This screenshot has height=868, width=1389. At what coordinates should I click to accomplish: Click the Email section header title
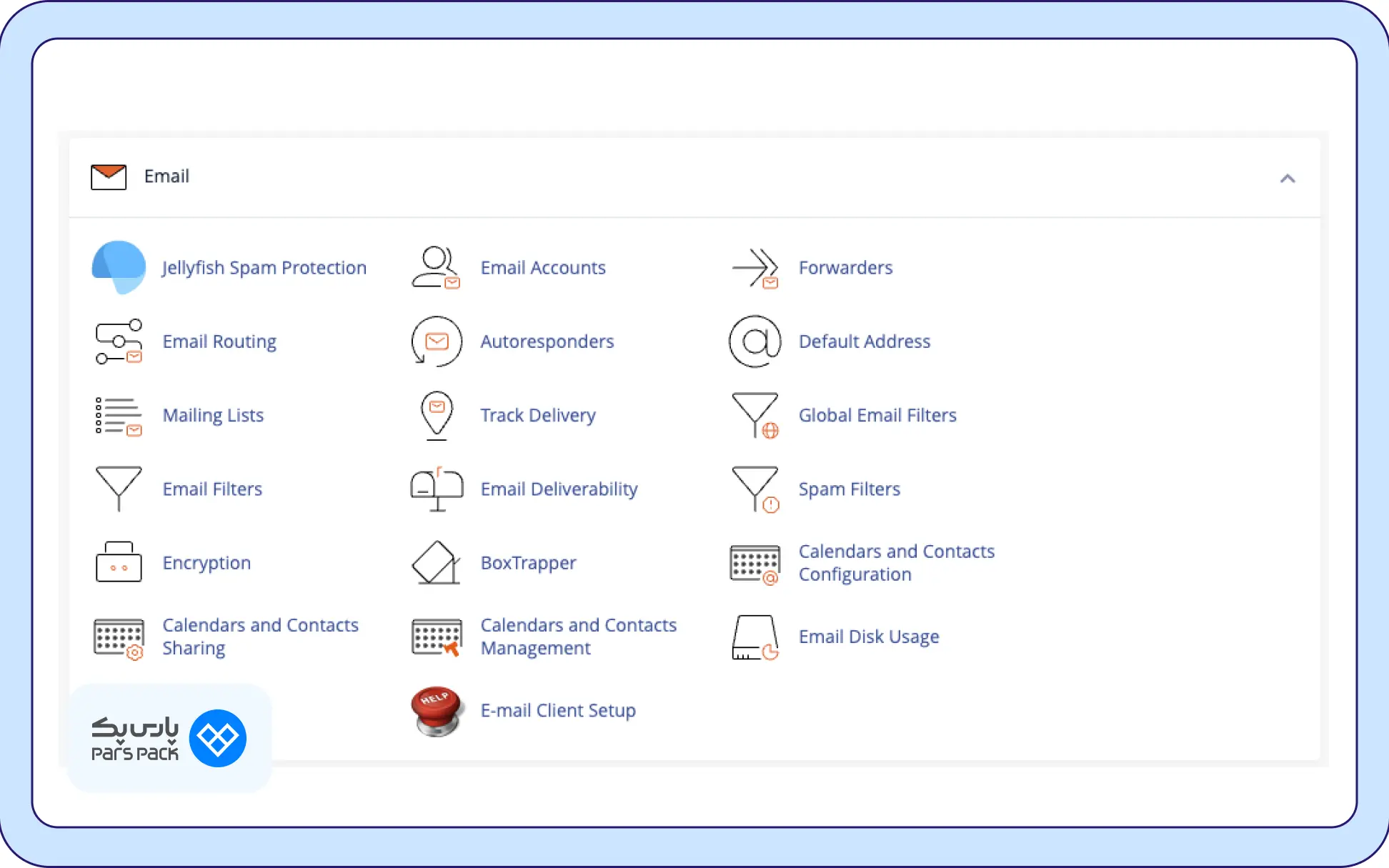point(166,176)
